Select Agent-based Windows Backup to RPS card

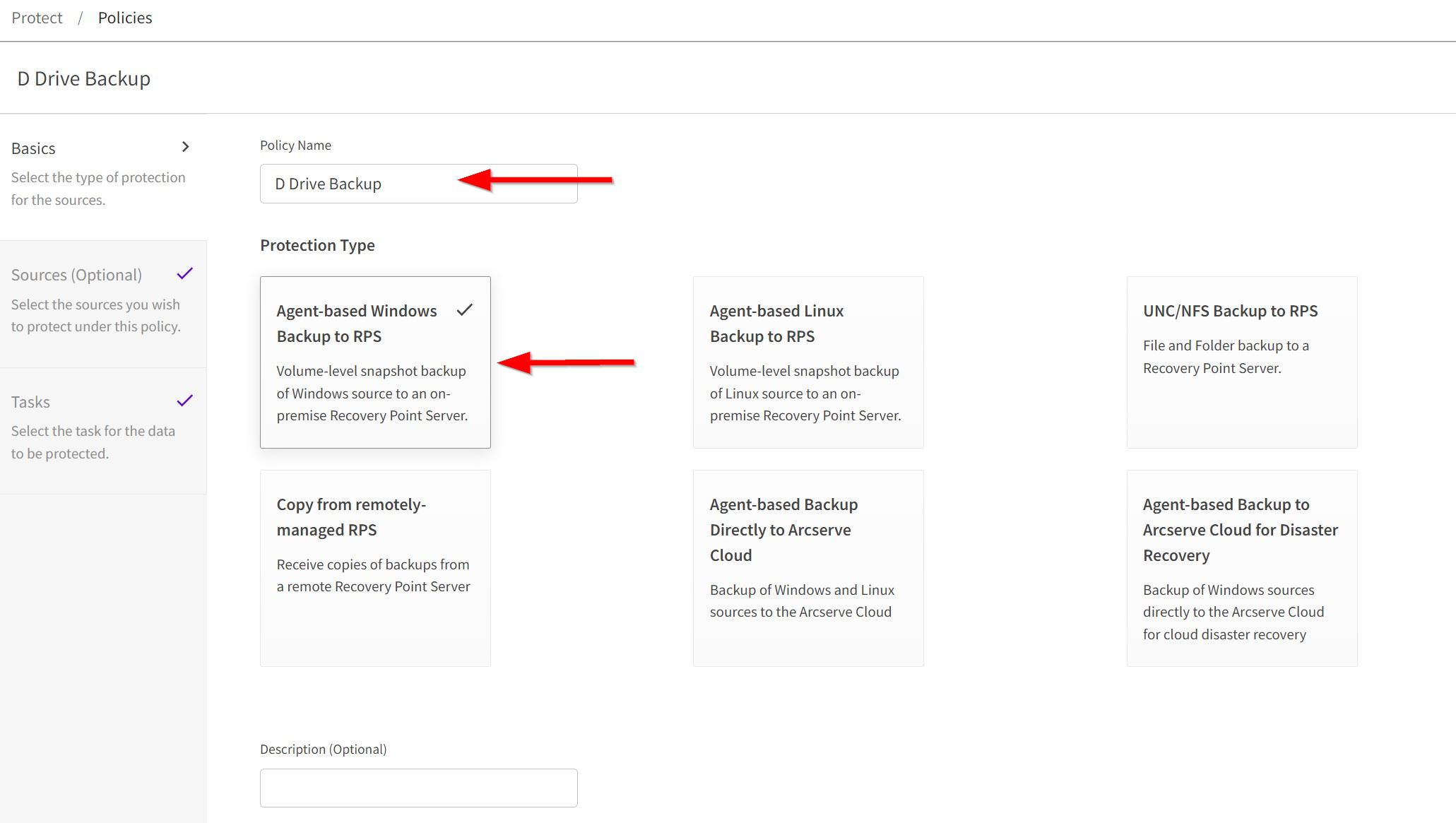point(375,362)
